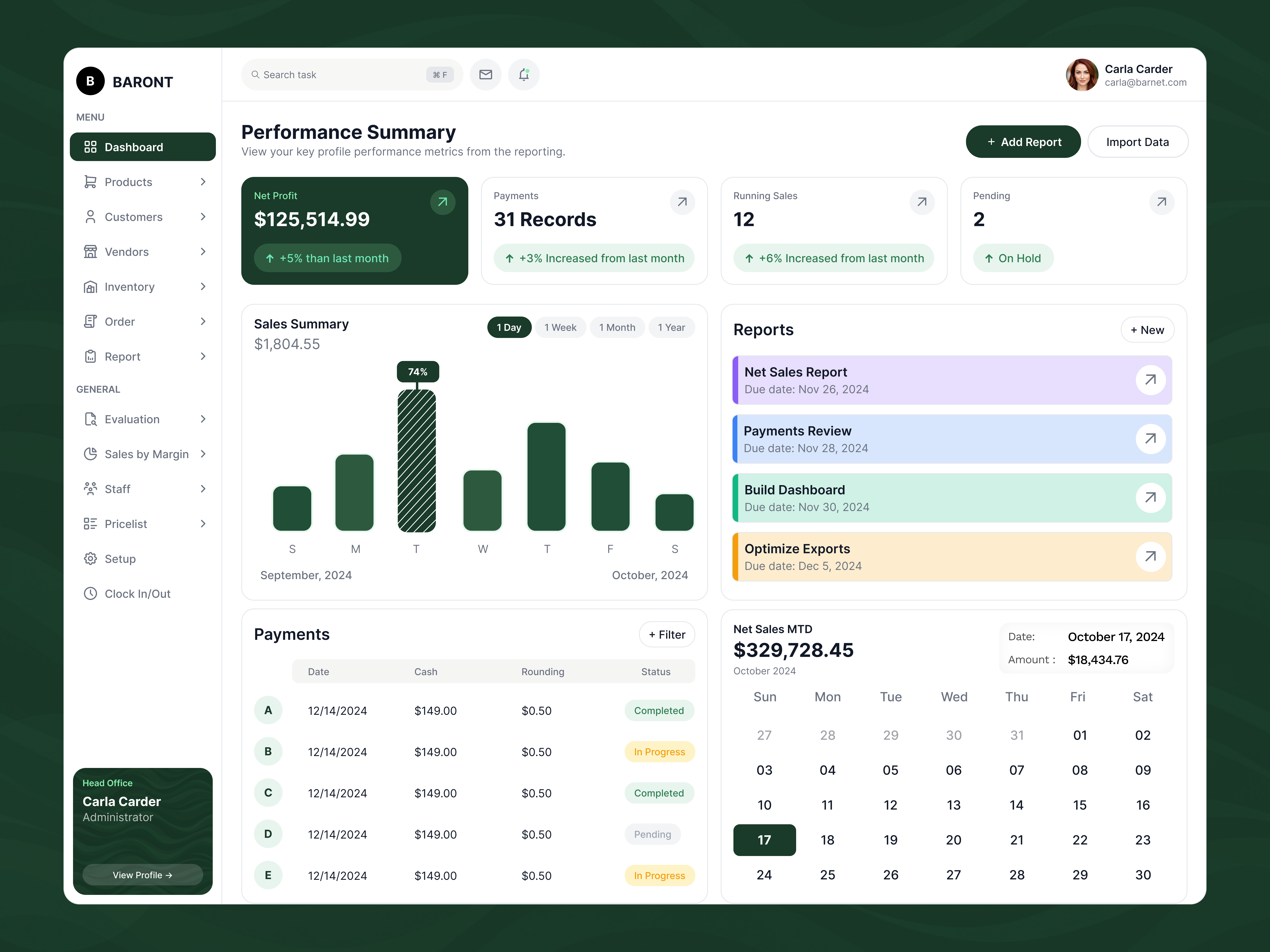Click the Staff people icon
This screenshot has width=1270, height=952.
pos(90,489)
